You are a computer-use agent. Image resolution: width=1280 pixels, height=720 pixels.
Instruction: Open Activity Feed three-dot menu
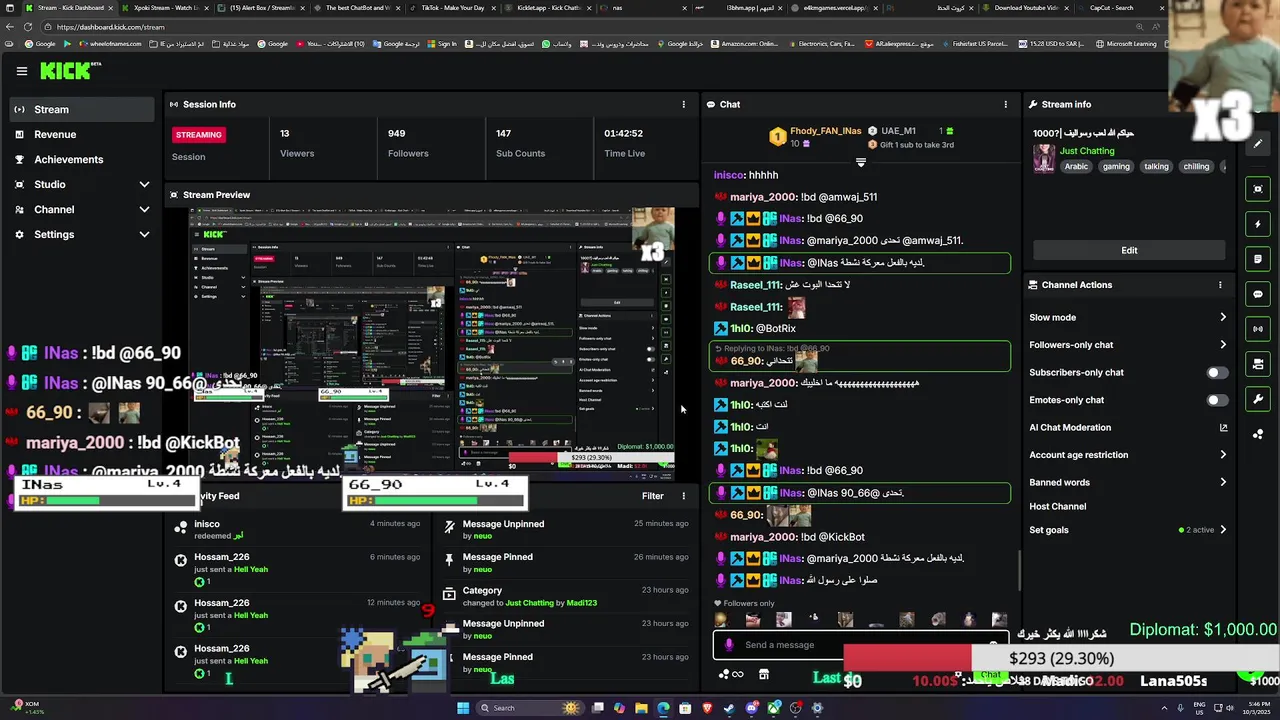(684, 496)
